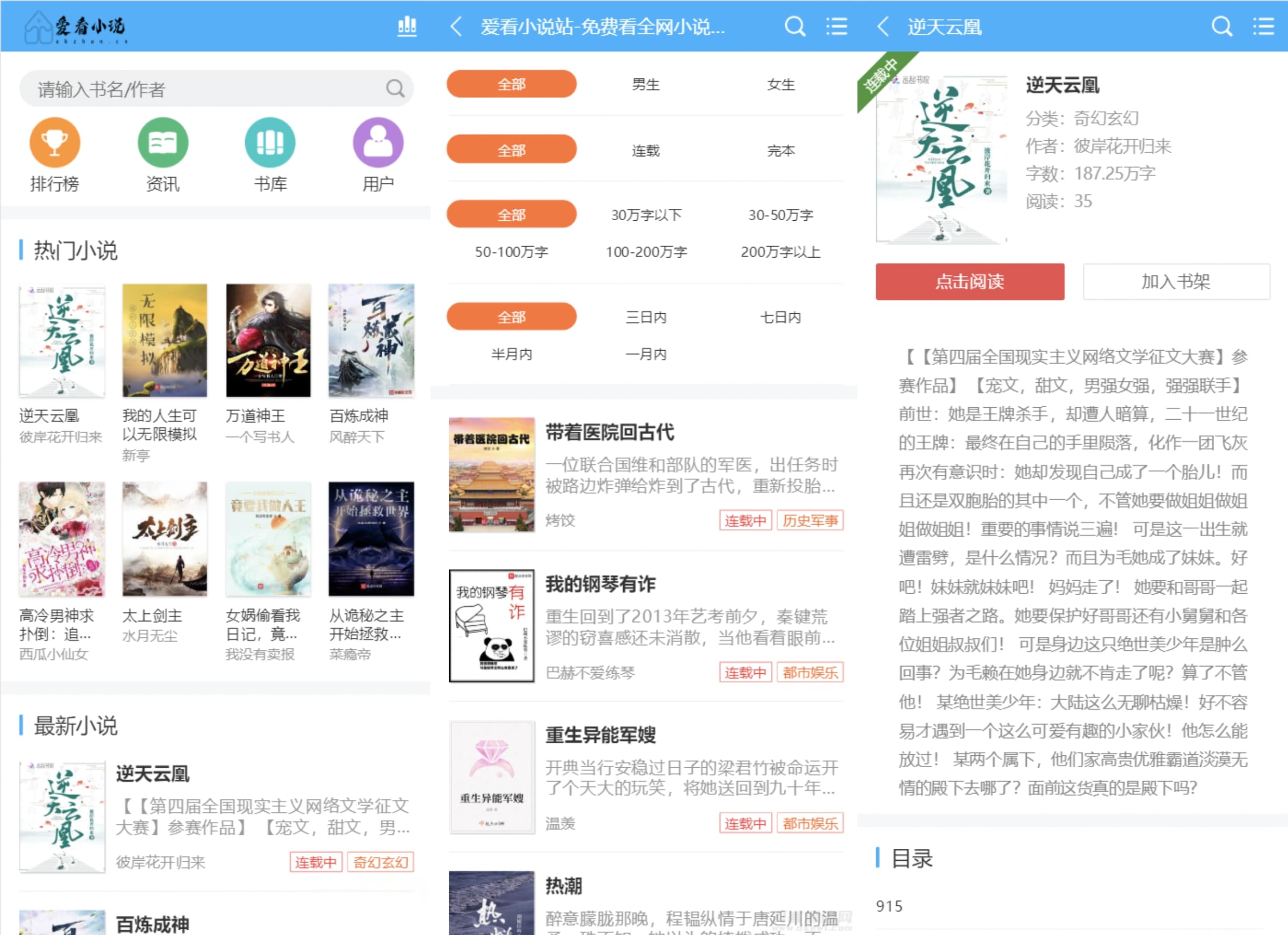This screenshot has width=1288, height=935.
Task: Open 万道神王 cover thumbnail
Action: pos(268,340)
